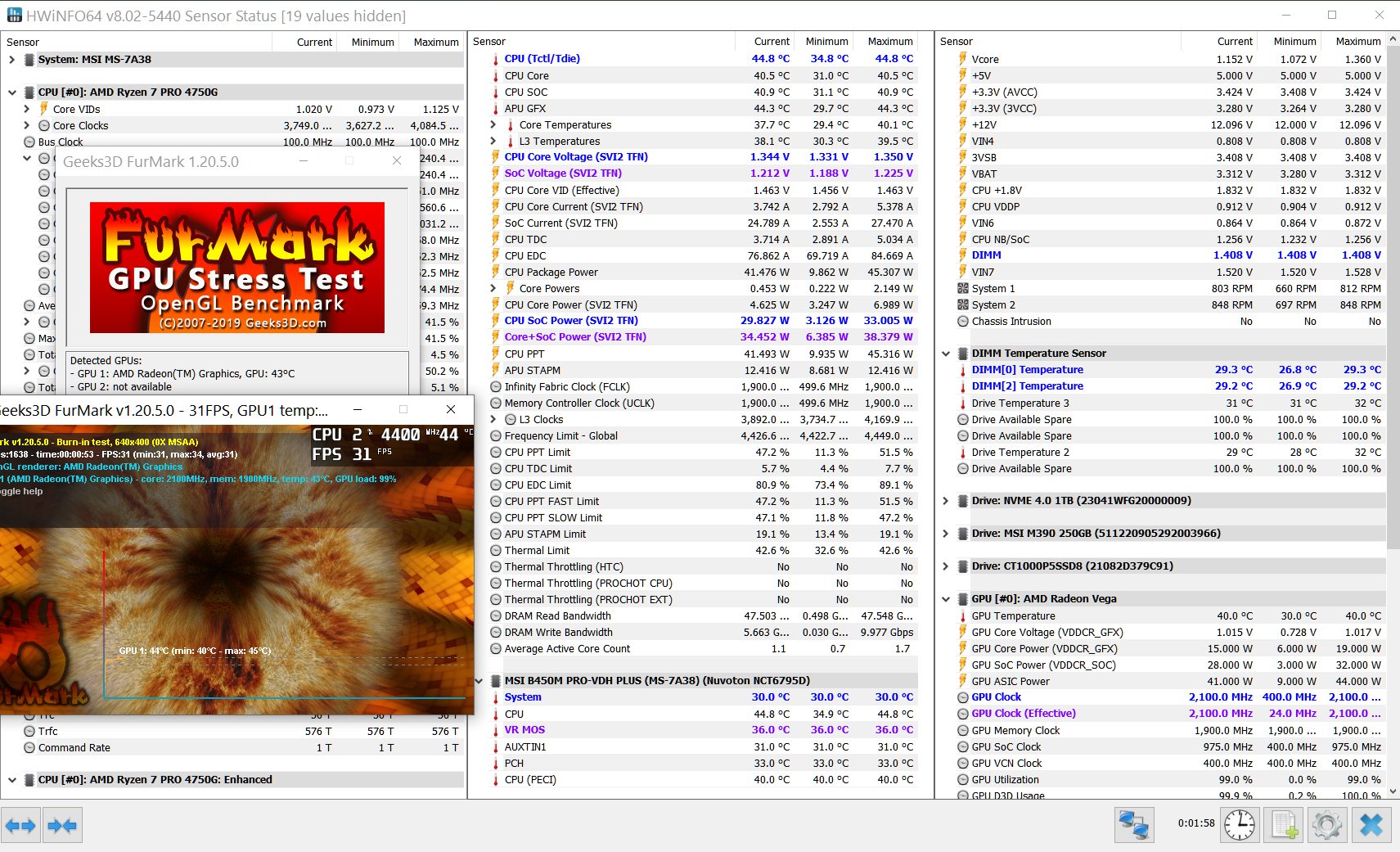Viewport: 1400px width, 852px height.
Task: Click the expand-layout arrows button in HWiNFO toolbar
Action: click(21, 826)
